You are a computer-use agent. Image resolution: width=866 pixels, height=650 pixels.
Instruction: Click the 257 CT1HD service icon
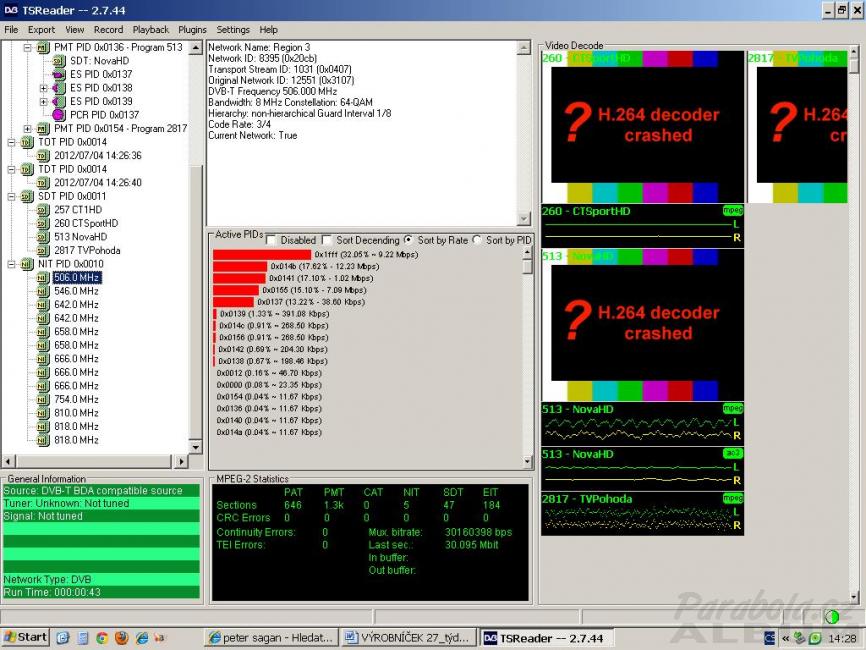coord(43,210)
